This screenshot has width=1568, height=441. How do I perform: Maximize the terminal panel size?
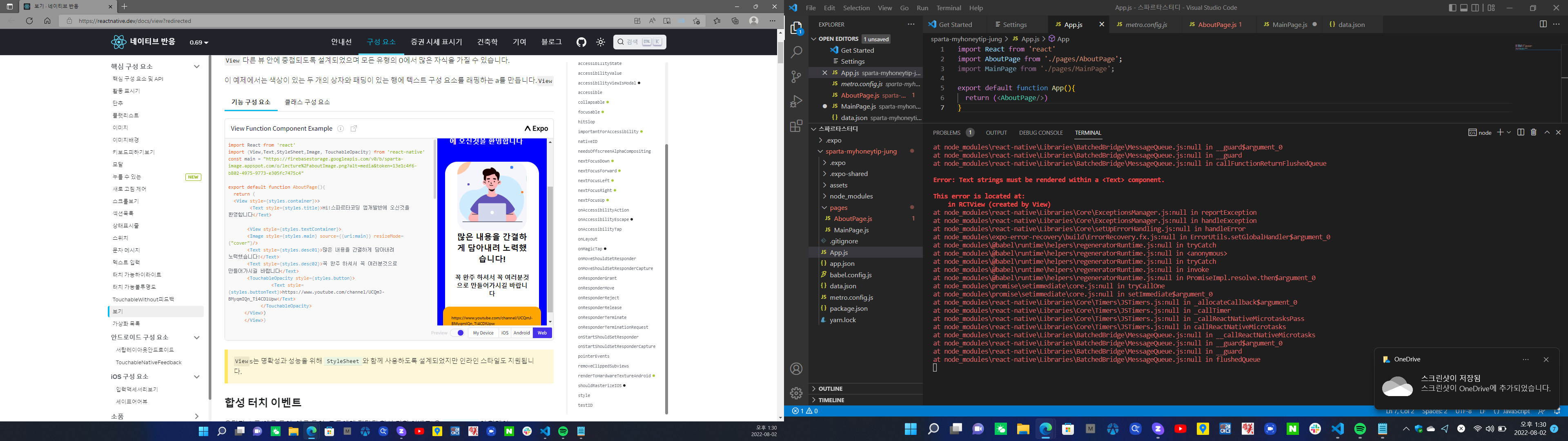coord(1547,132)
